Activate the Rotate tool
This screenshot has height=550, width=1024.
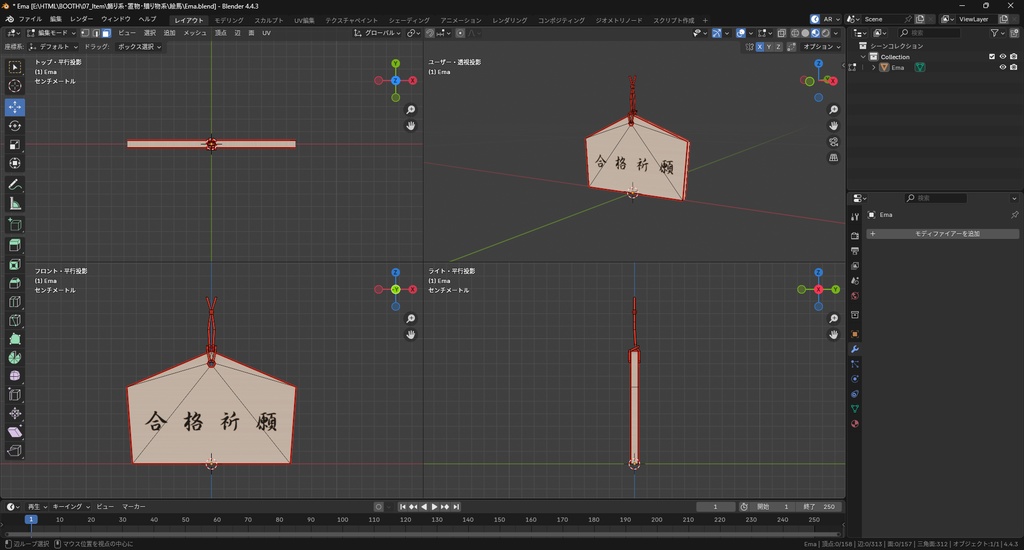coord(15,125)
